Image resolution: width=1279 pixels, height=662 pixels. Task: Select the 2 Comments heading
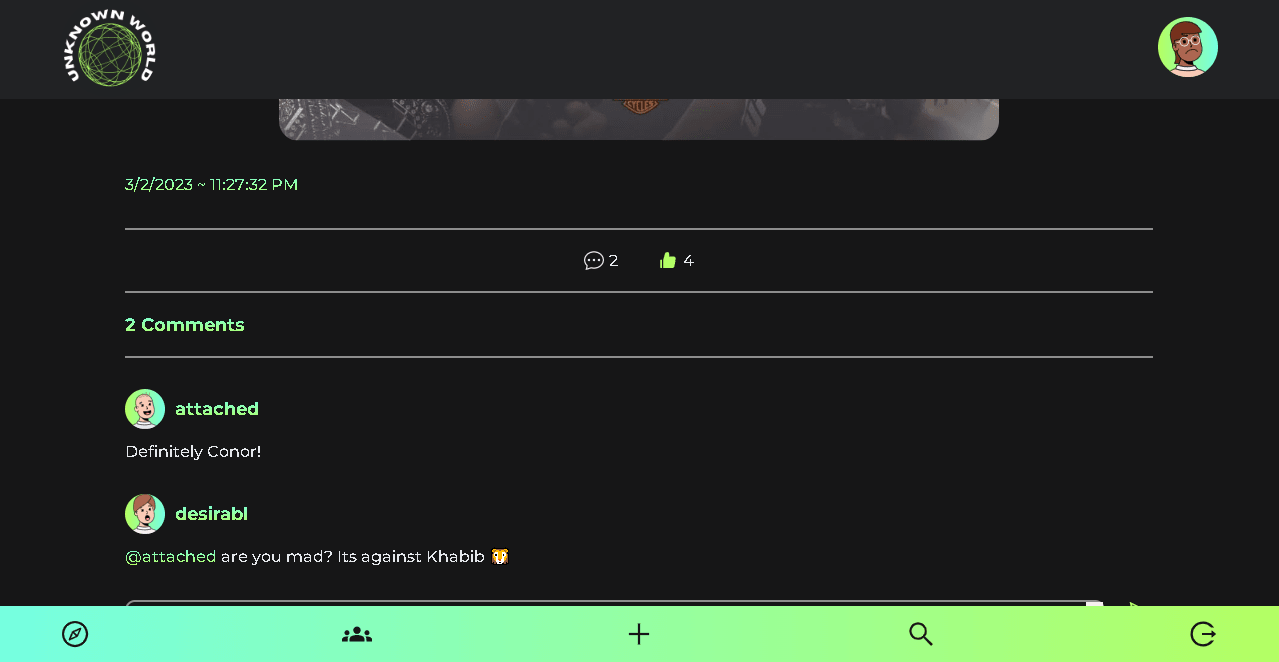185,325
